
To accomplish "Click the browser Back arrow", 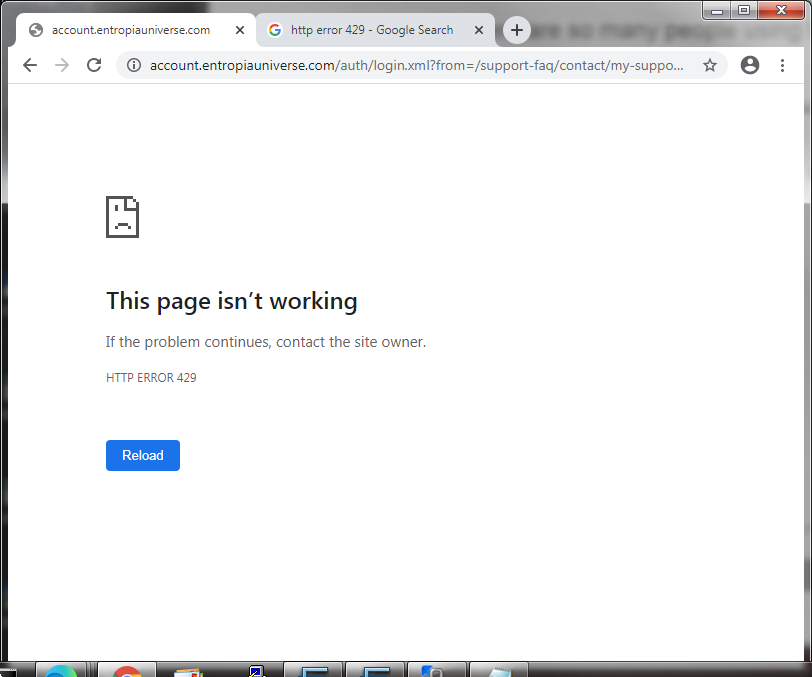I will pos(30,65).
